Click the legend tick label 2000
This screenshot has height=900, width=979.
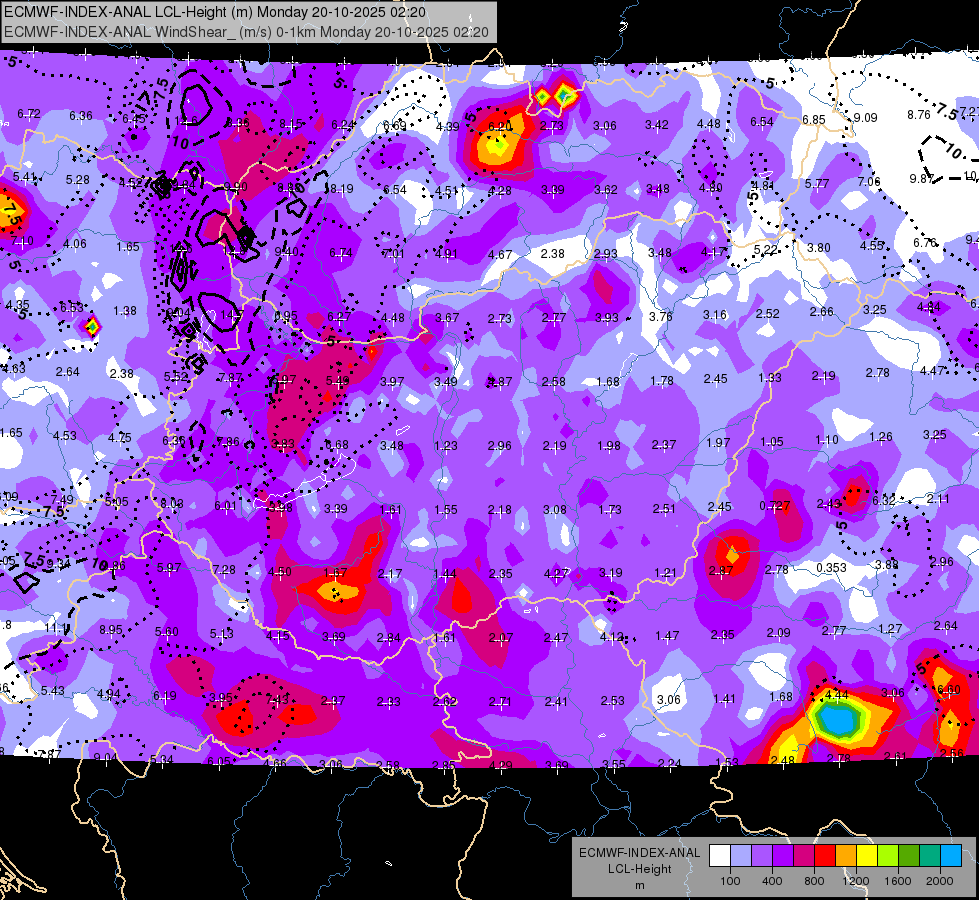click(x=940, y=881)
